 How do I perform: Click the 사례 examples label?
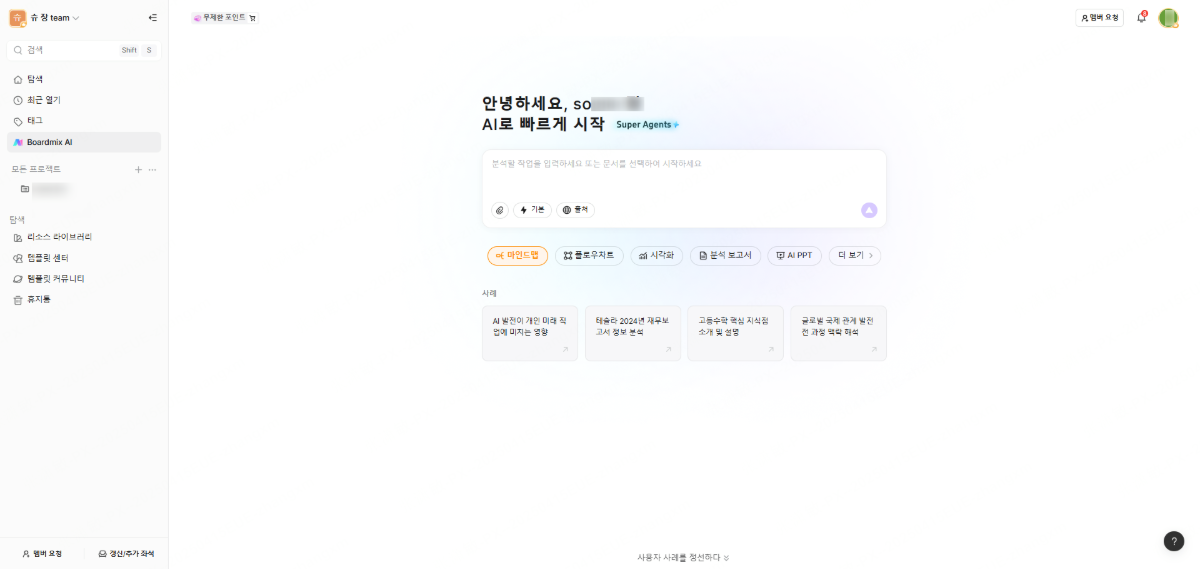point(489,293)
